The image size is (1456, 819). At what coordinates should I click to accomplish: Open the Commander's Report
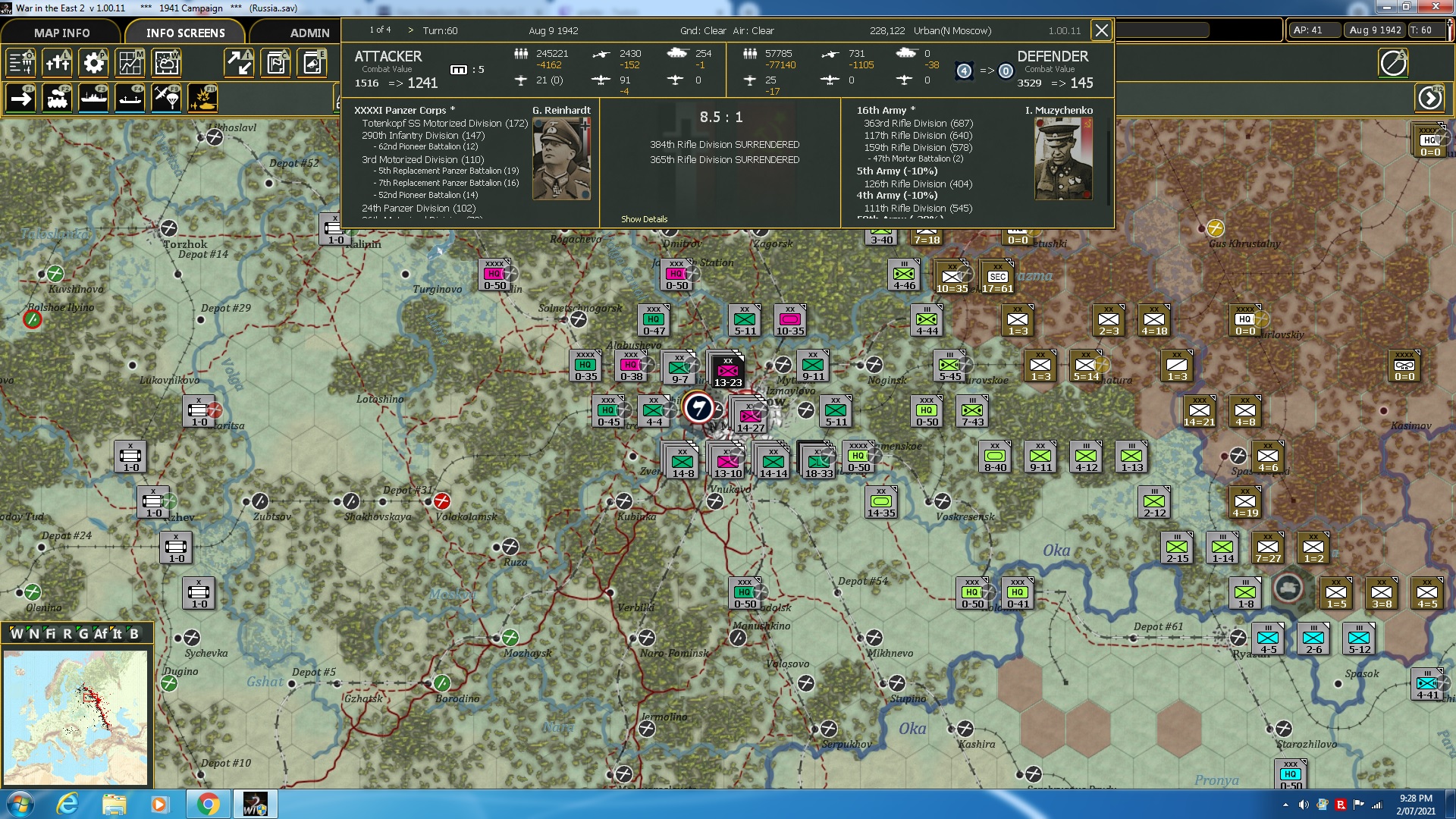(x=275, y=64)
